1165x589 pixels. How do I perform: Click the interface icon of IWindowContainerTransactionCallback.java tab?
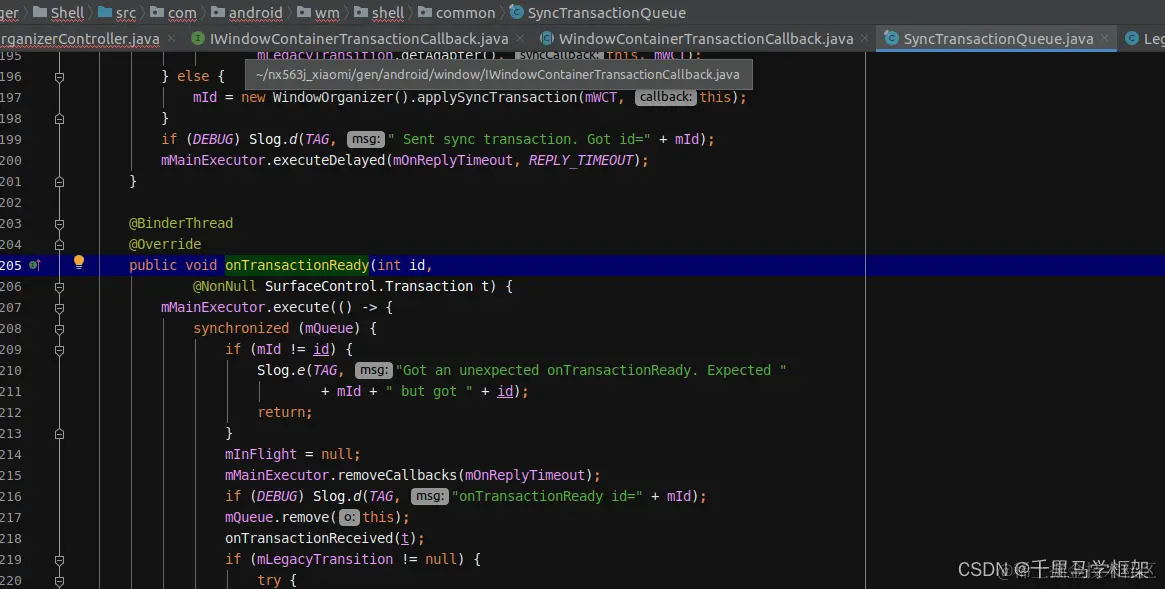coord(198,38)
